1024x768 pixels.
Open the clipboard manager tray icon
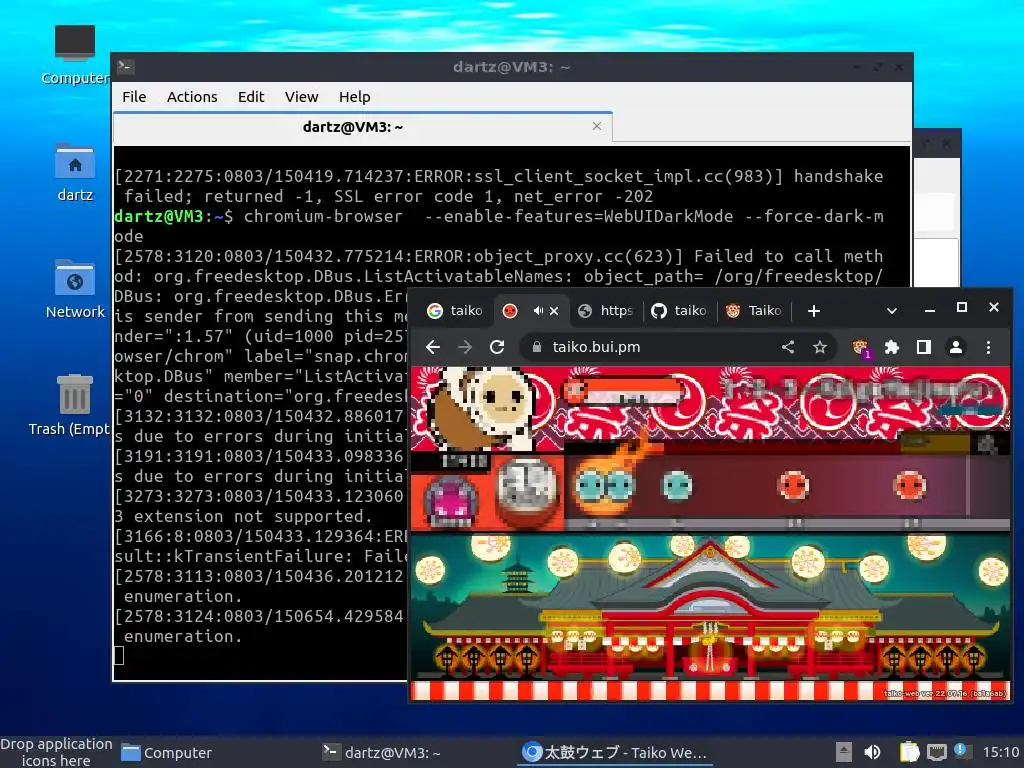click(x=909, y=752)
